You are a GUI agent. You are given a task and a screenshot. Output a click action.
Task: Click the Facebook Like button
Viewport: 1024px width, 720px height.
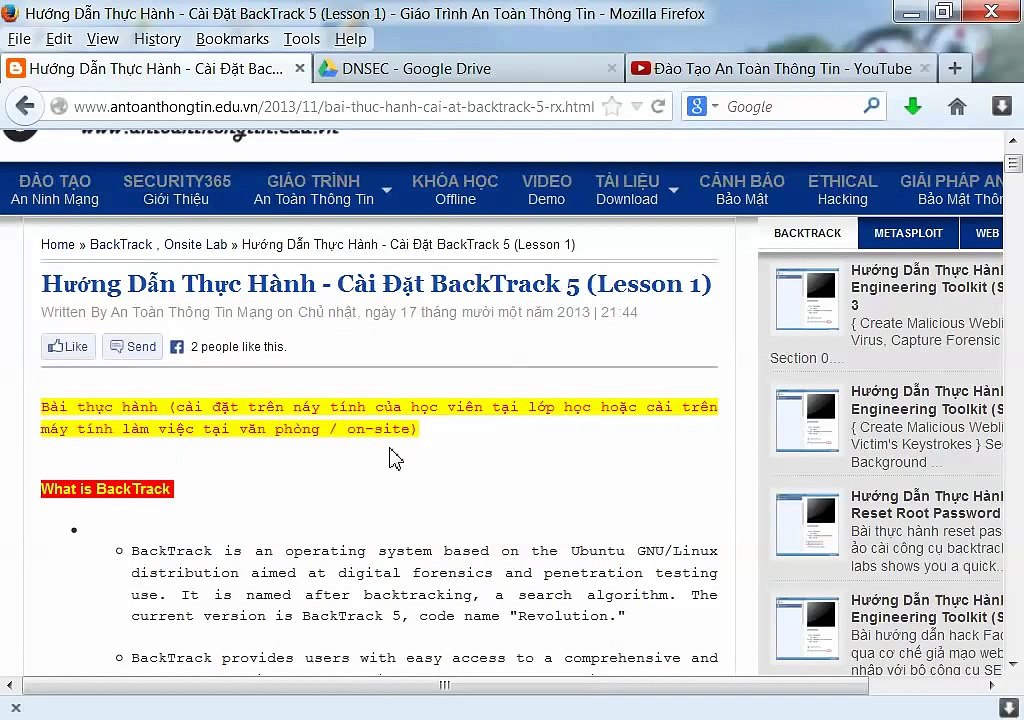pos(68,346)
